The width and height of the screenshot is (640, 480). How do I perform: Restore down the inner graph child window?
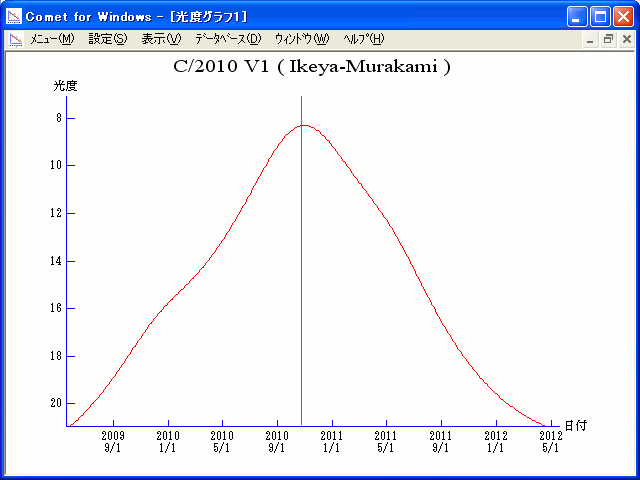tap(607, 39)
